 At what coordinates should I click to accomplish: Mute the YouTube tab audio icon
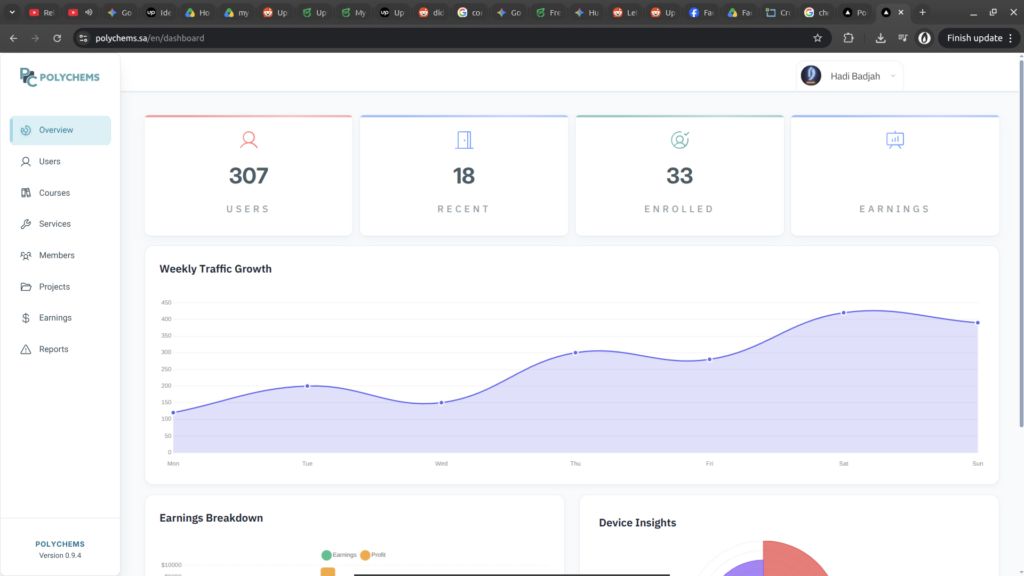point(89,12)
